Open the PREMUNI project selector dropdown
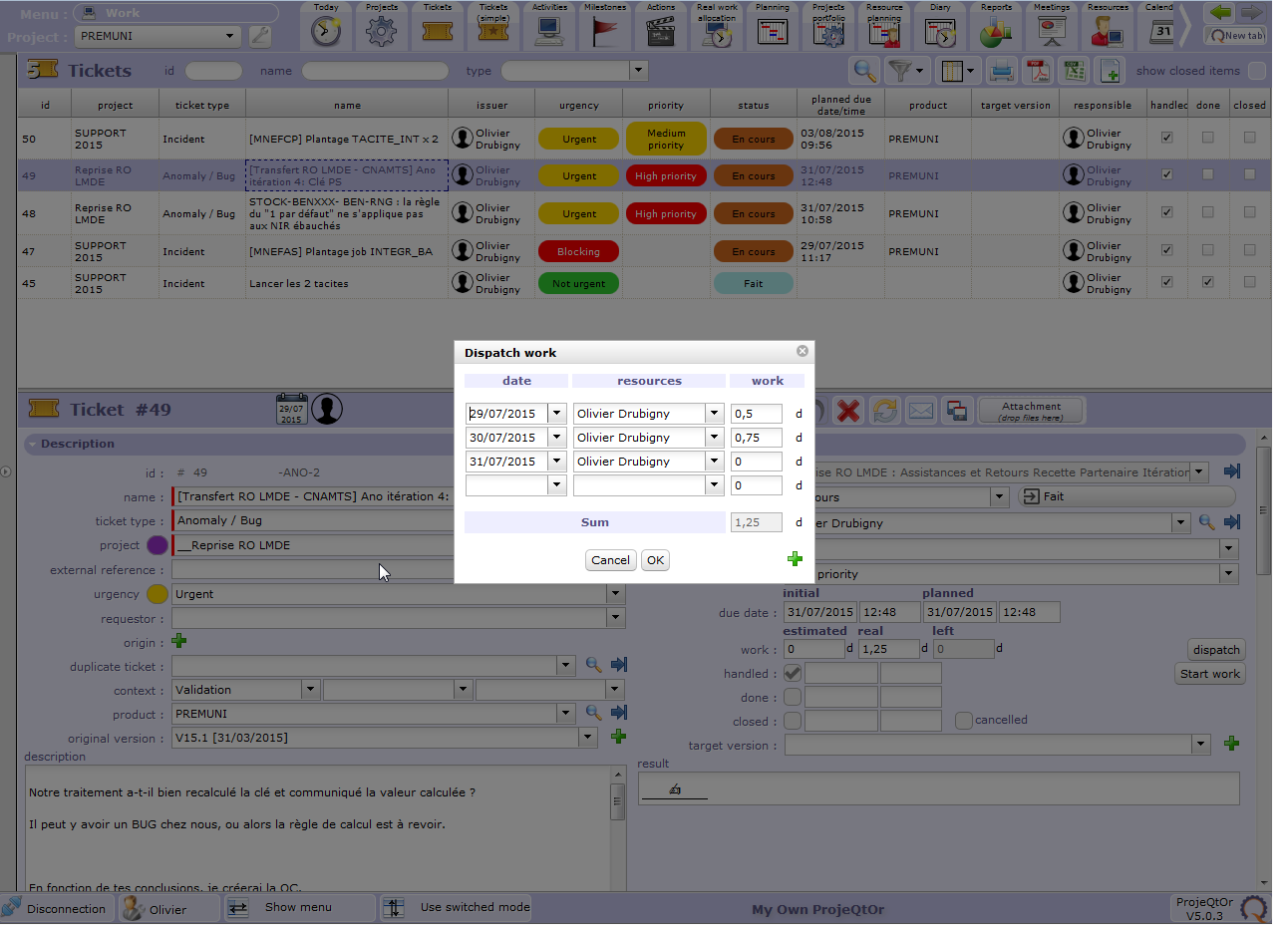This screenshot has width=1288, height=937. pyautogui.click(x=230, y=36)
